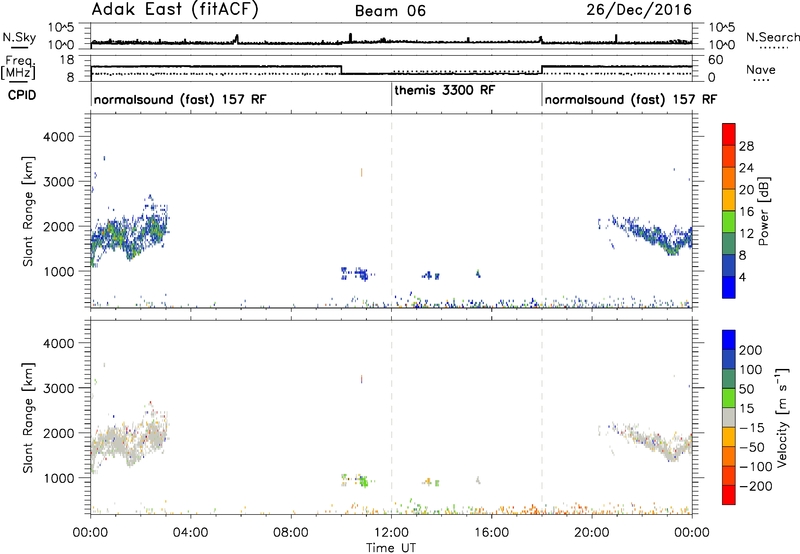Click the Power colorbar '28' tick label
Screen dimensions: 800x554
746,146
